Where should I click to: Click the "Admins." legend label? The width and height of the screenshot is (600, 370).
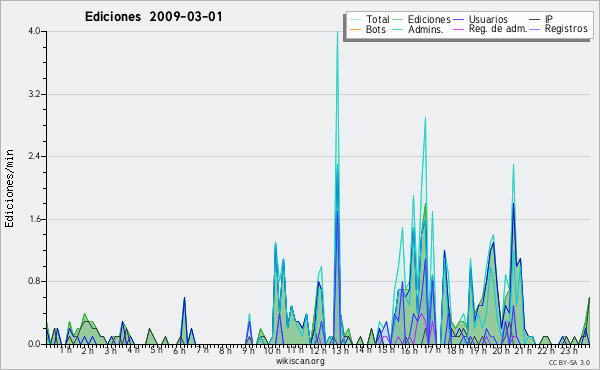pos(426,29)
